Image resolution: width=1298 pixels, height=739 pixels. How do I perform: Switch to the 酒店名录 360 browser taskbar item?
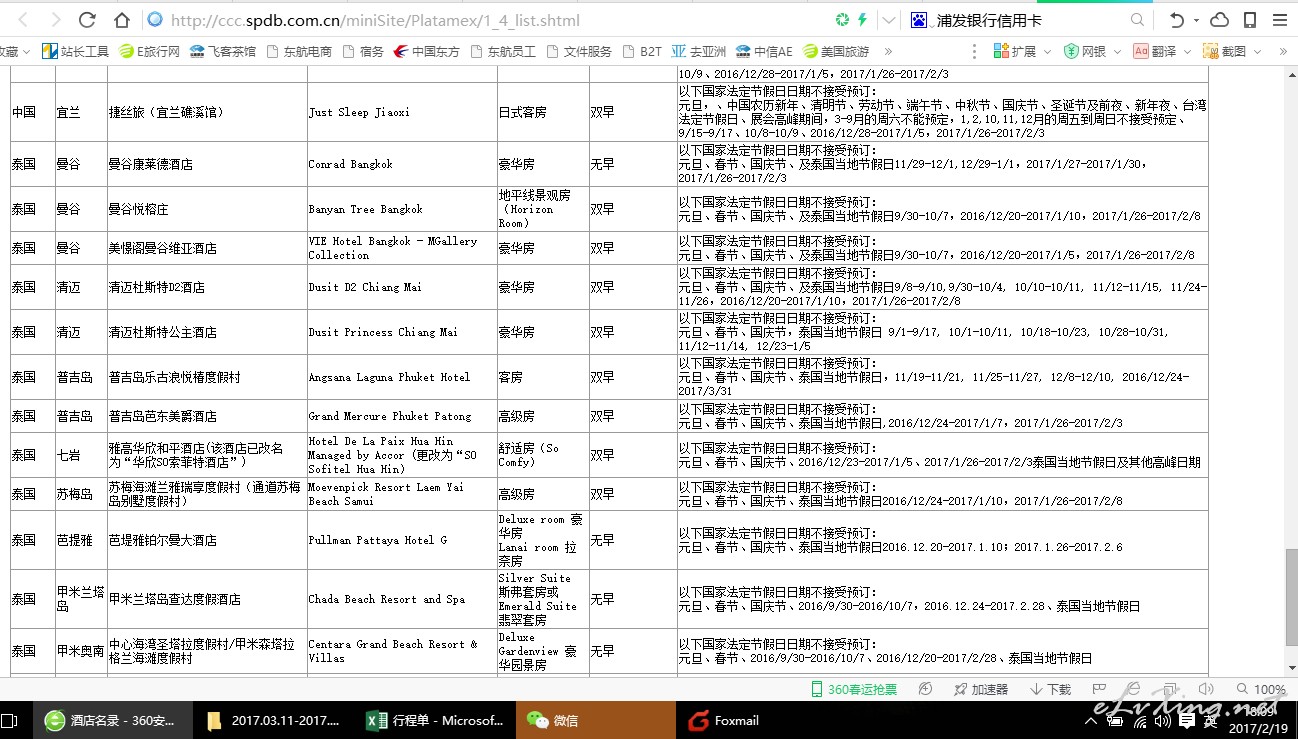(x=113, y=720)
